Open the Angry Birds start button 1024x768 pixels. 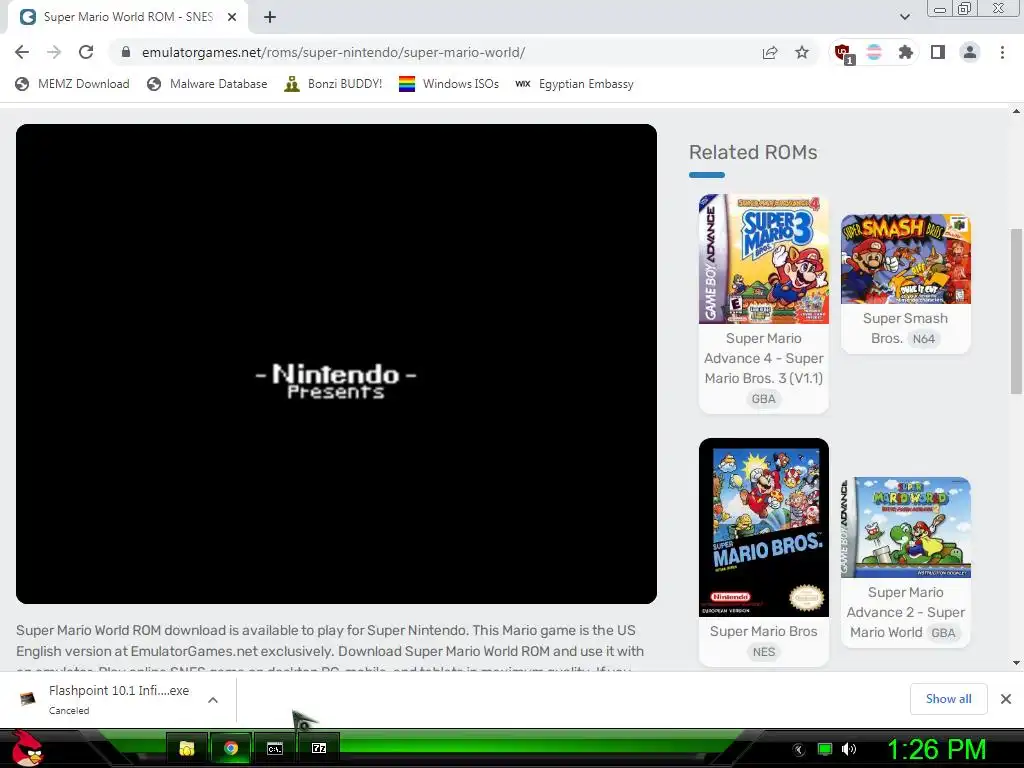coord(27,748)
